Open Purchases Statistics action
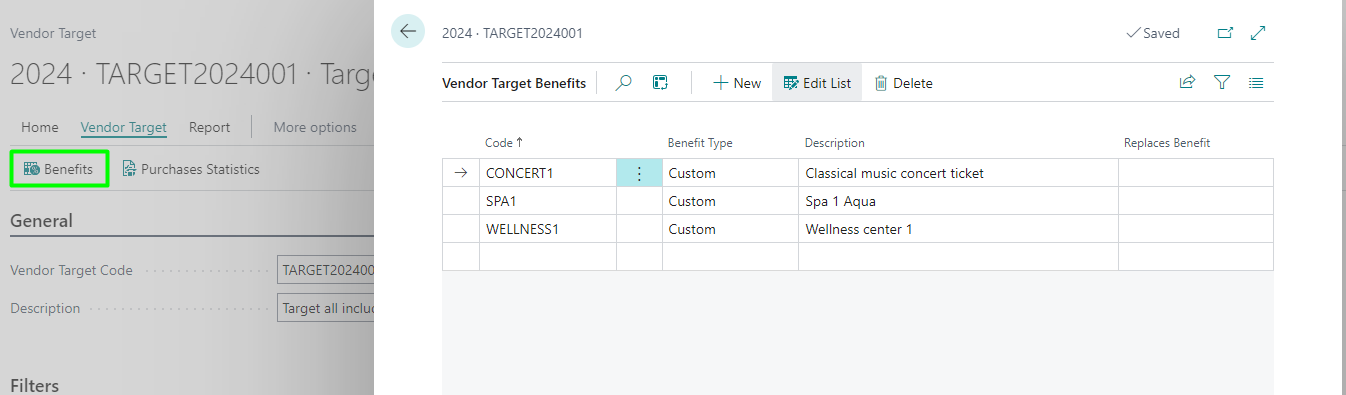 pyautogui.click(x=191, y=169)
